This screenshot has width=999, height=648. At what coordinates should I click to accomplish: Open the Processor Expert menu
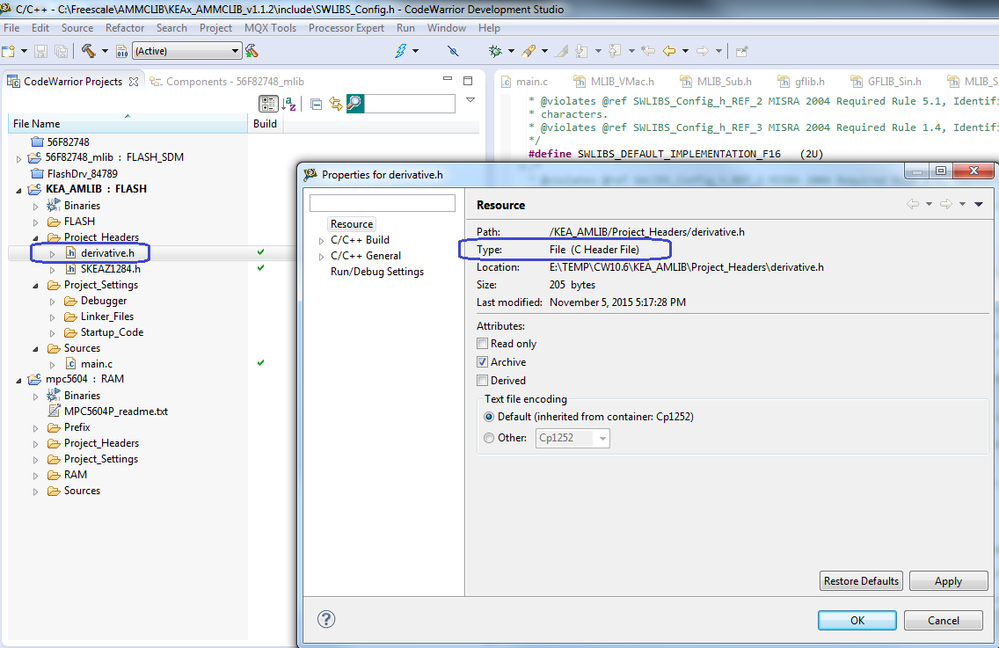point(346,28)
